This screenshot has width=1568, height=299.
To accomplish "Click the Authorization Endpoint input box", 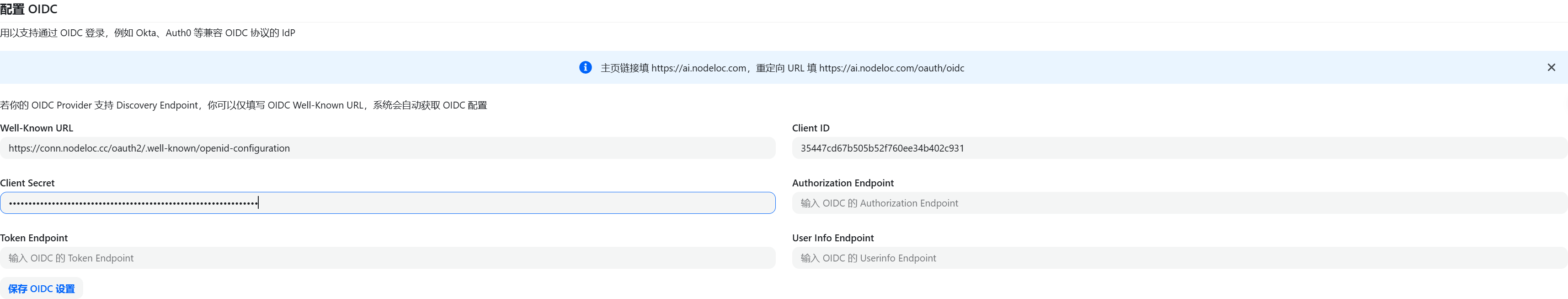I will (1179, 203).
